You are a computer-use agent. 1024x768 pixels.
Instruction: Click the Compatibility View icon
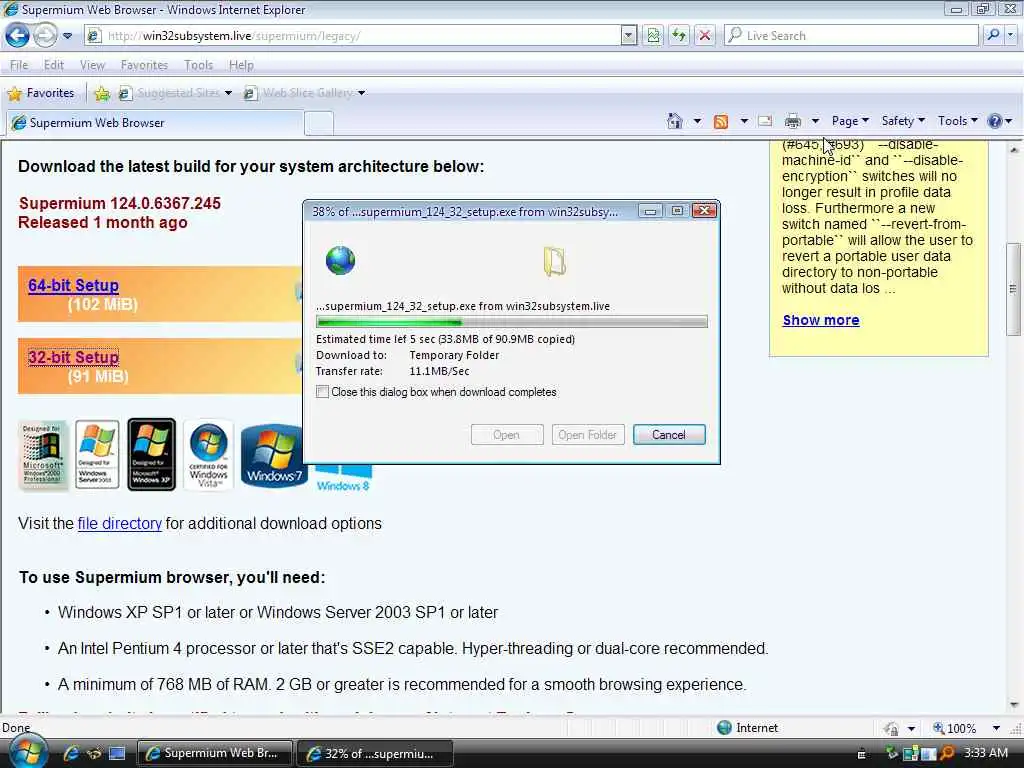pyautogui.click(x=653, y=36)
